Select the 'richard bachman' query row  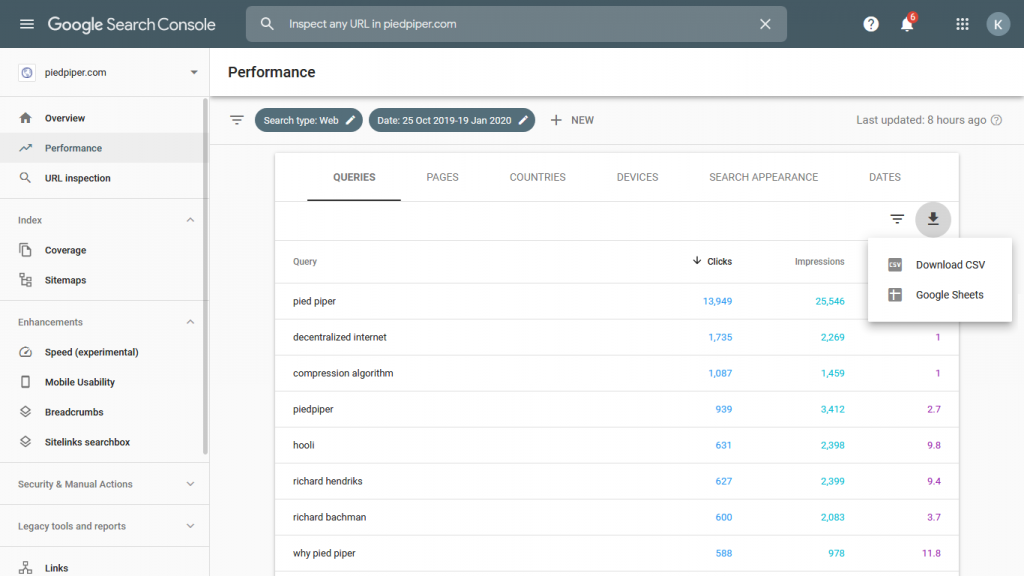click(616, 517)
